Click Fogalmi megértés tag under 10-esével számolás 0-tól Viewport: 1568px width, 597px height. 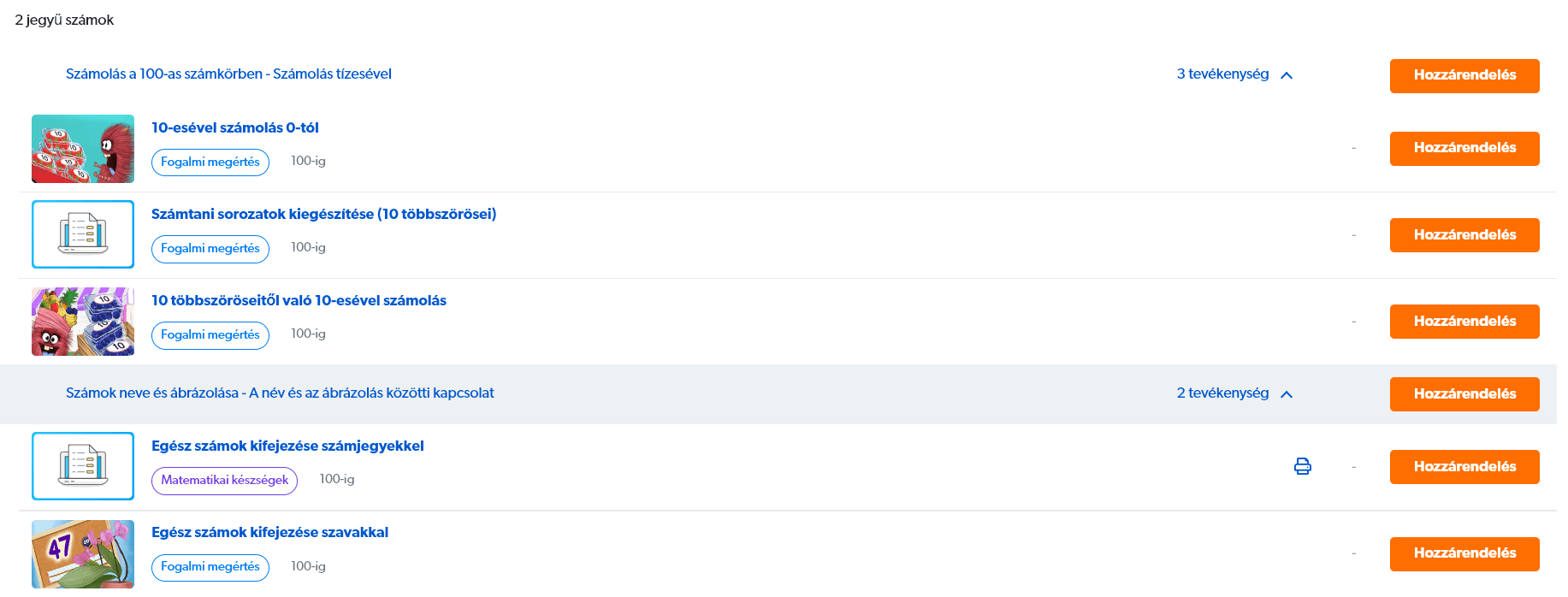pos(210,163)
